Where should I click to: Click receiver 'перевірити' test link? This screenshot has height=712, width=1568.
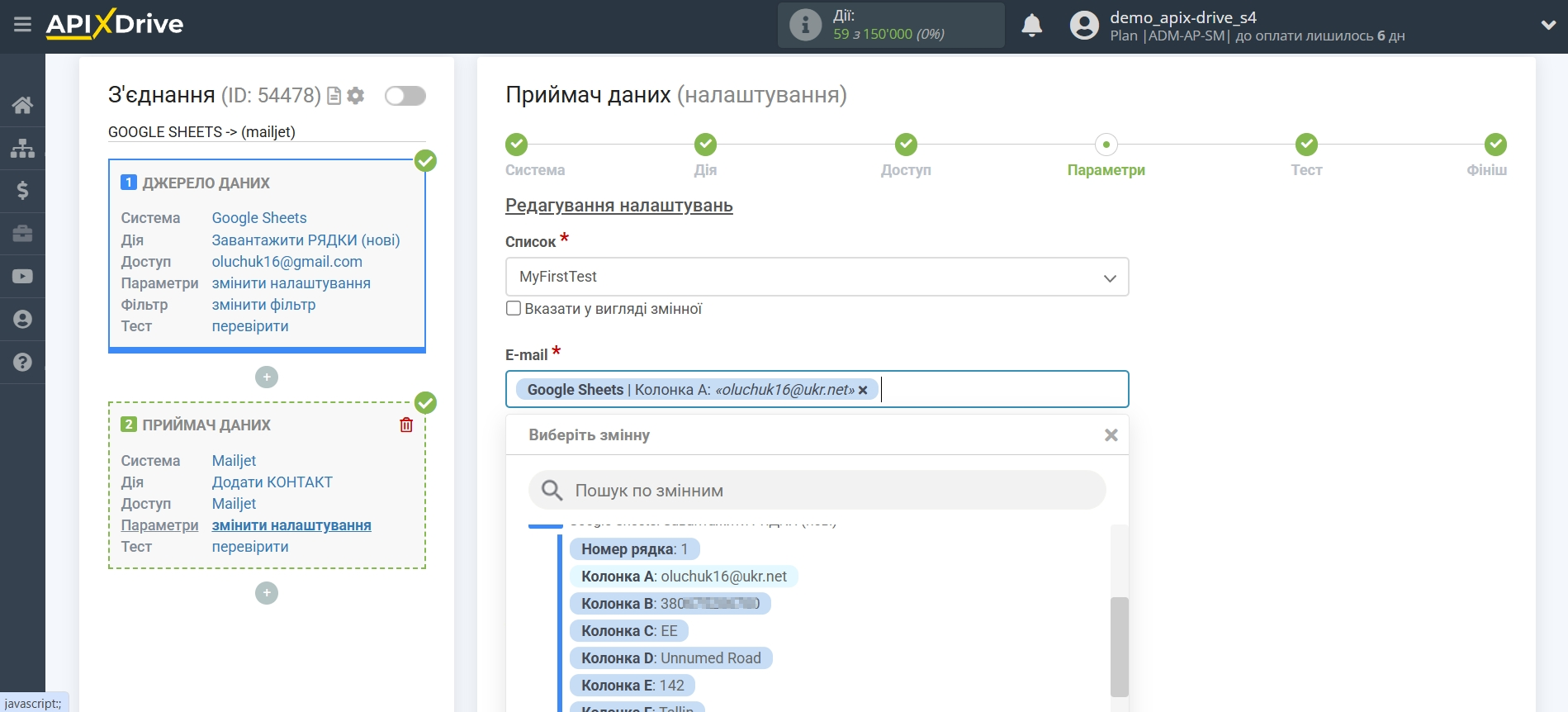pyautogui.click(x=250, y=547)
